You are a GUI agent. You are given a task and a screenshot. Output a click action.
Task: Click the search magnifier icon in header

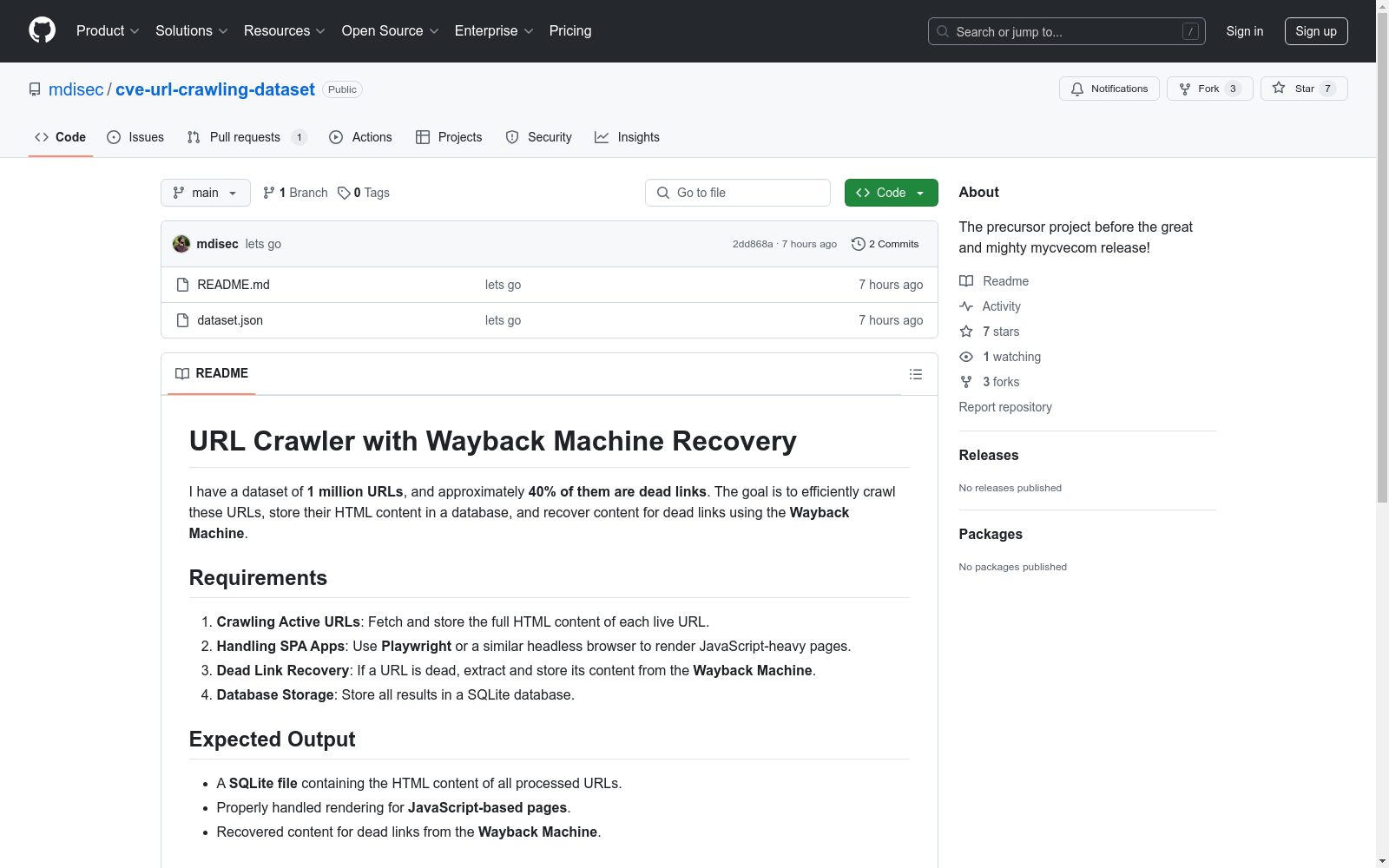943,31
